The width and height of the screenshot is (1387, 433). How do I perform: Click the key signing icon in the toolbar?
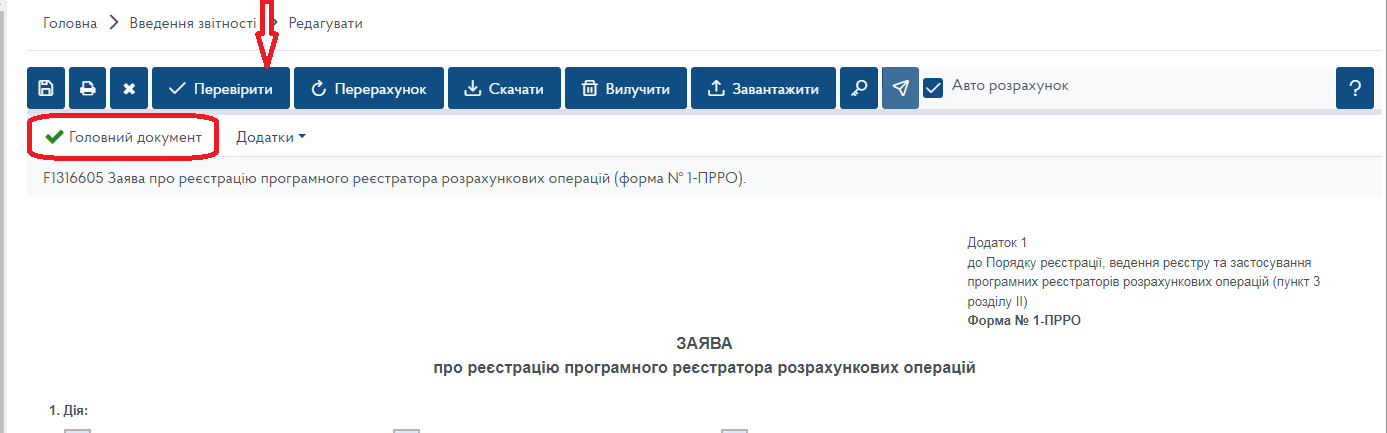pyautogui.click(x=859, y=89)
